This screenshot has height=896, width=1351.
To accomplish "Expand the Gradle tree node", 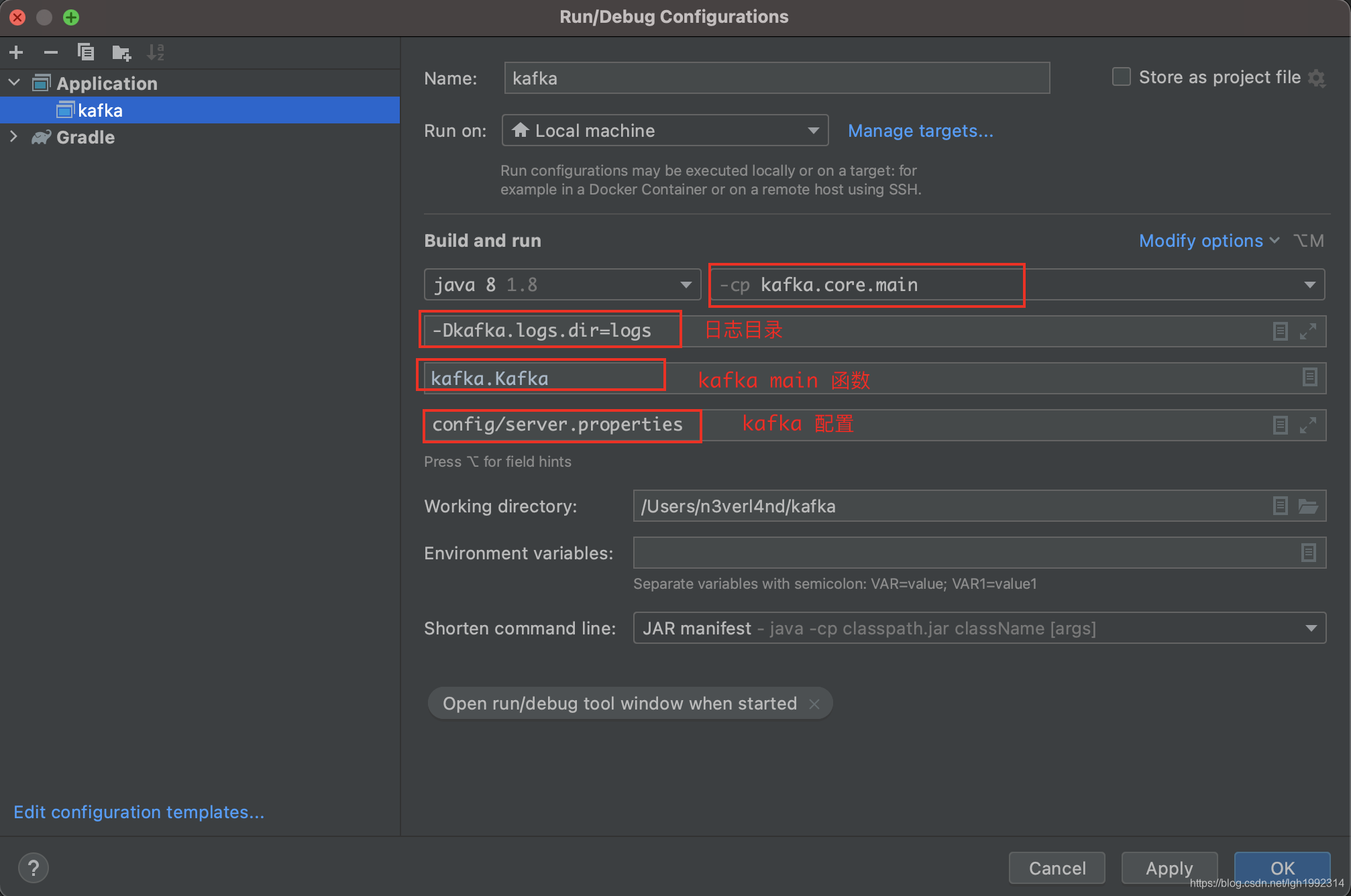I will coord(14,136).
